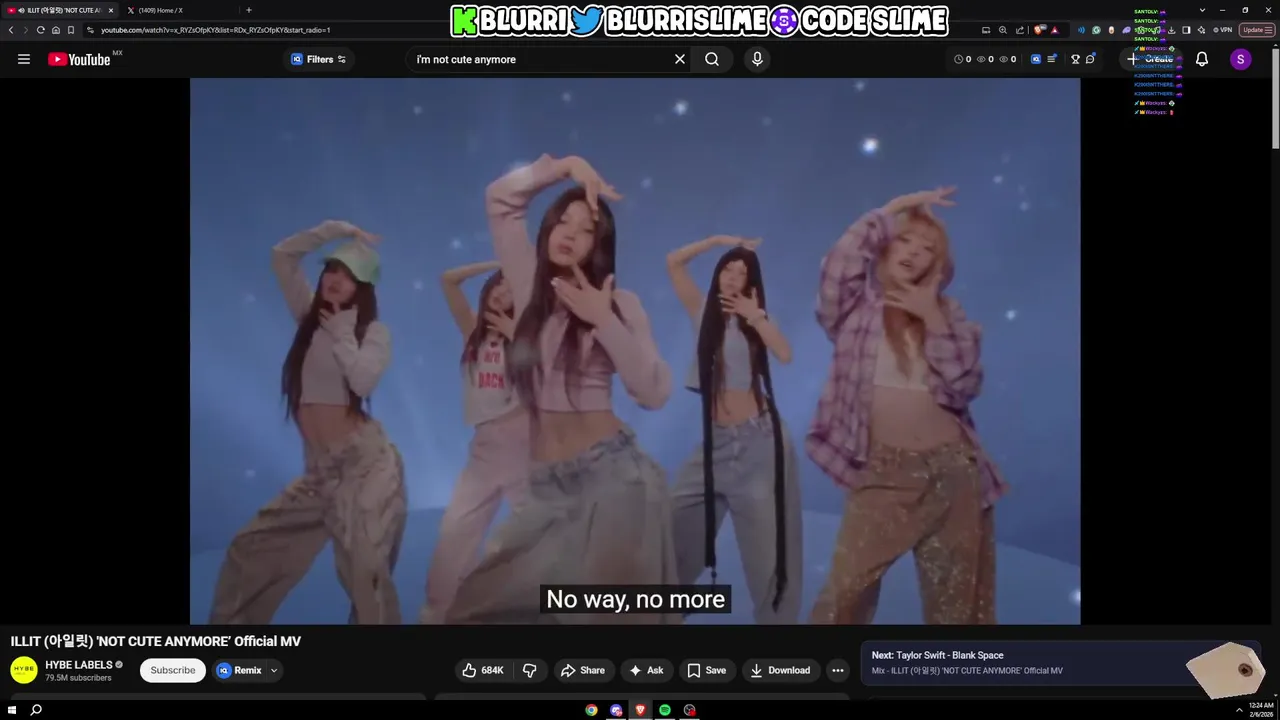Open Windows taskbar search
Viewport: 1280px width, 720px height.
[x=36, y=710]
